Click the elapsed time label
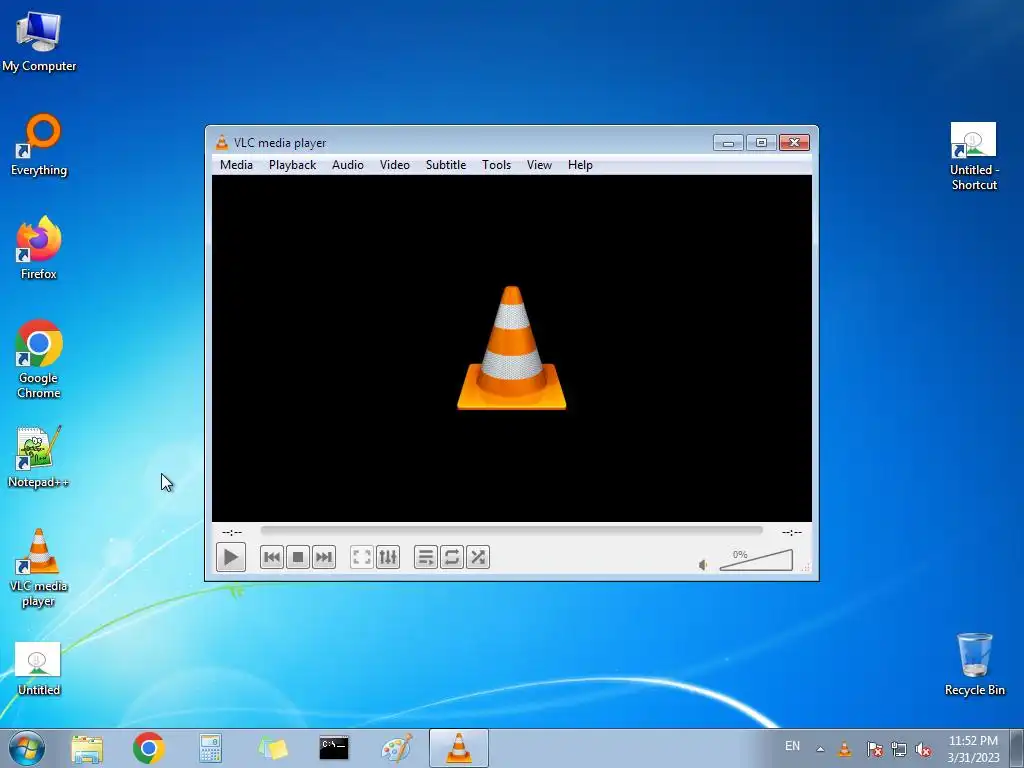1024x768 pixels. tap(232, 532)
